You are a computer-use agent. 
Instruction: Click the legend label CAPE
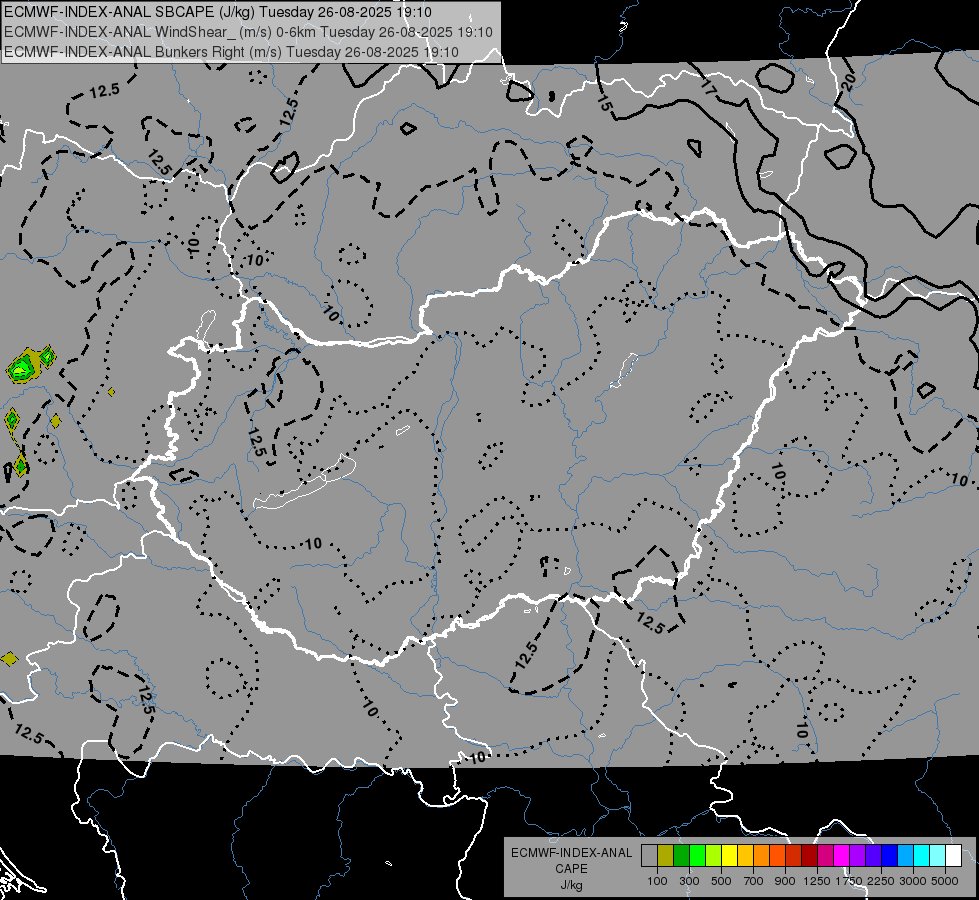(x=571, y=869)
